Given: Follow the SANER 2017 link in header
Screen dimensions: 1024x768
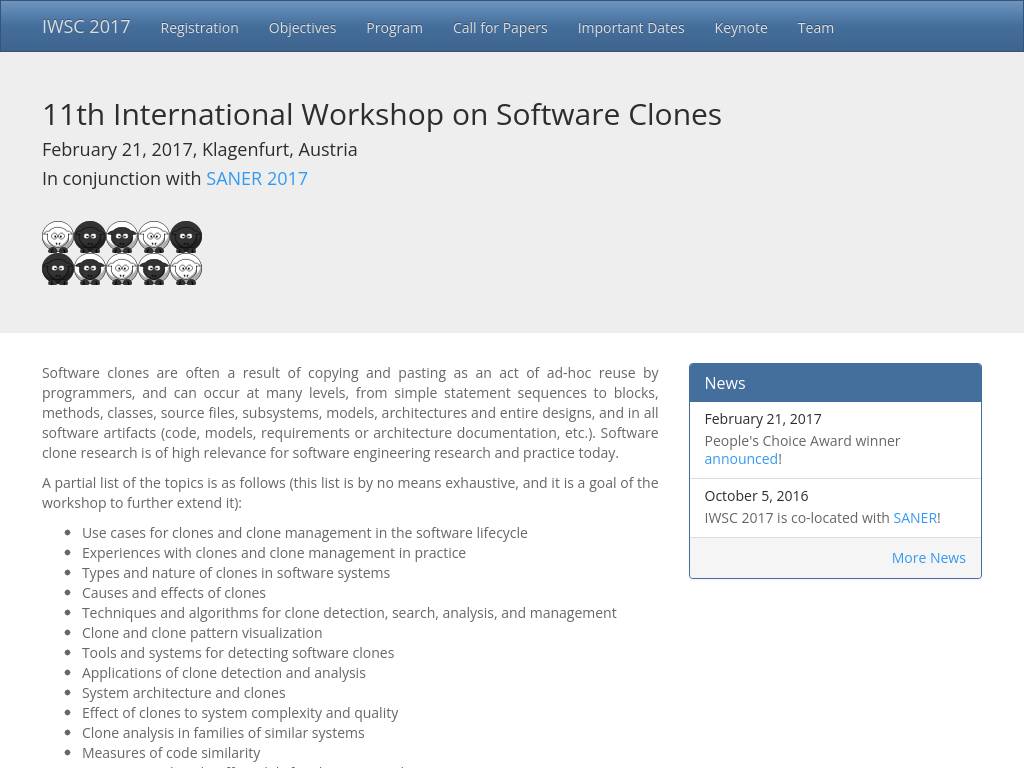Looking at the screenshot, I should (x=257, y=178).
